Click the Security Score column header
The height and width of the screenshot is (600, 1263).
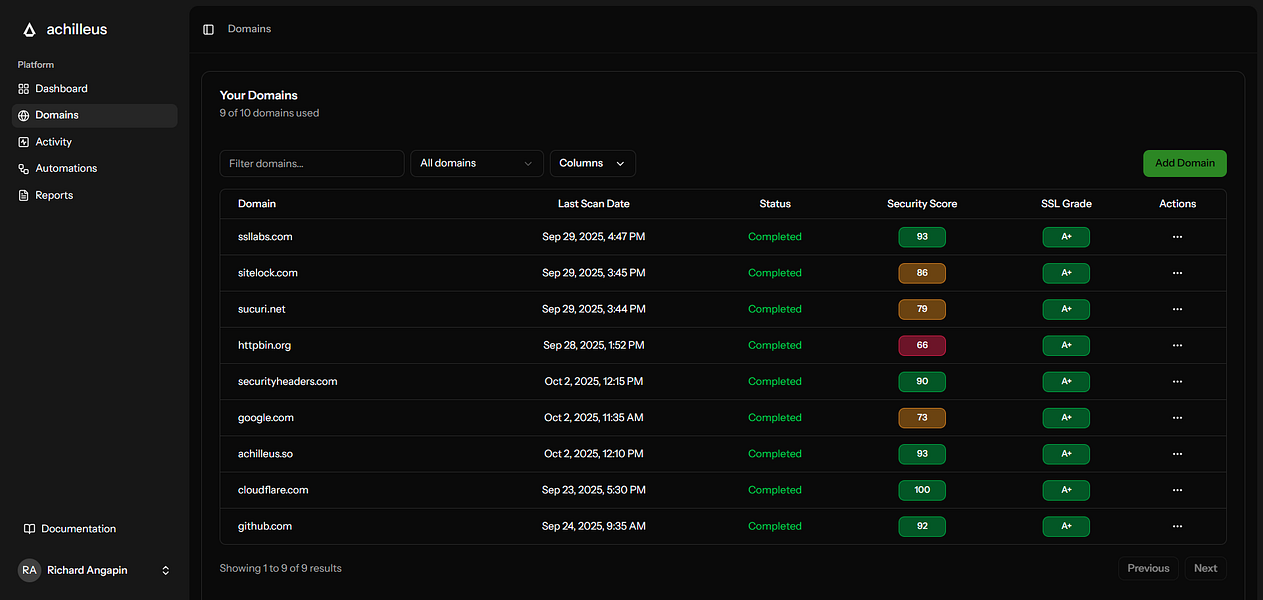click(x=922, y=204)
